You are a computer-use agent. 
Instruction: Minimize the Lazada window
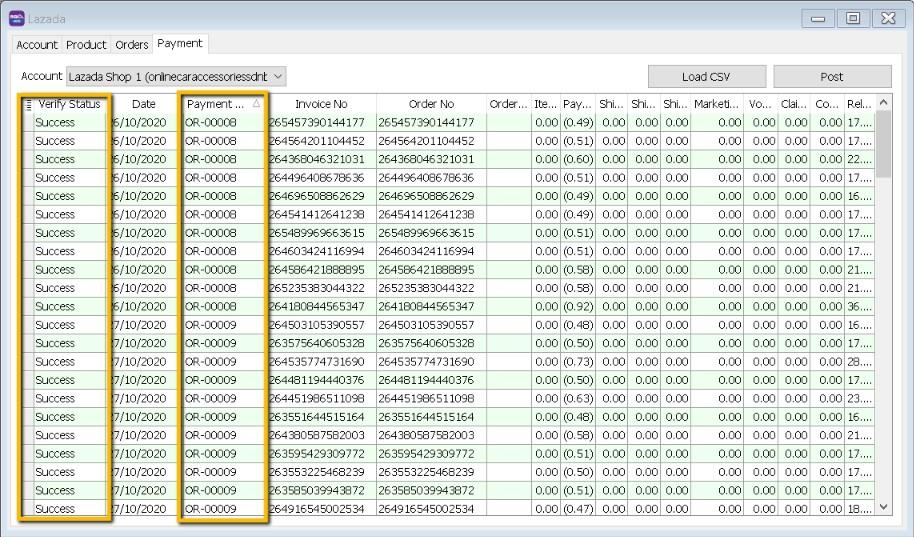(820, 19)
